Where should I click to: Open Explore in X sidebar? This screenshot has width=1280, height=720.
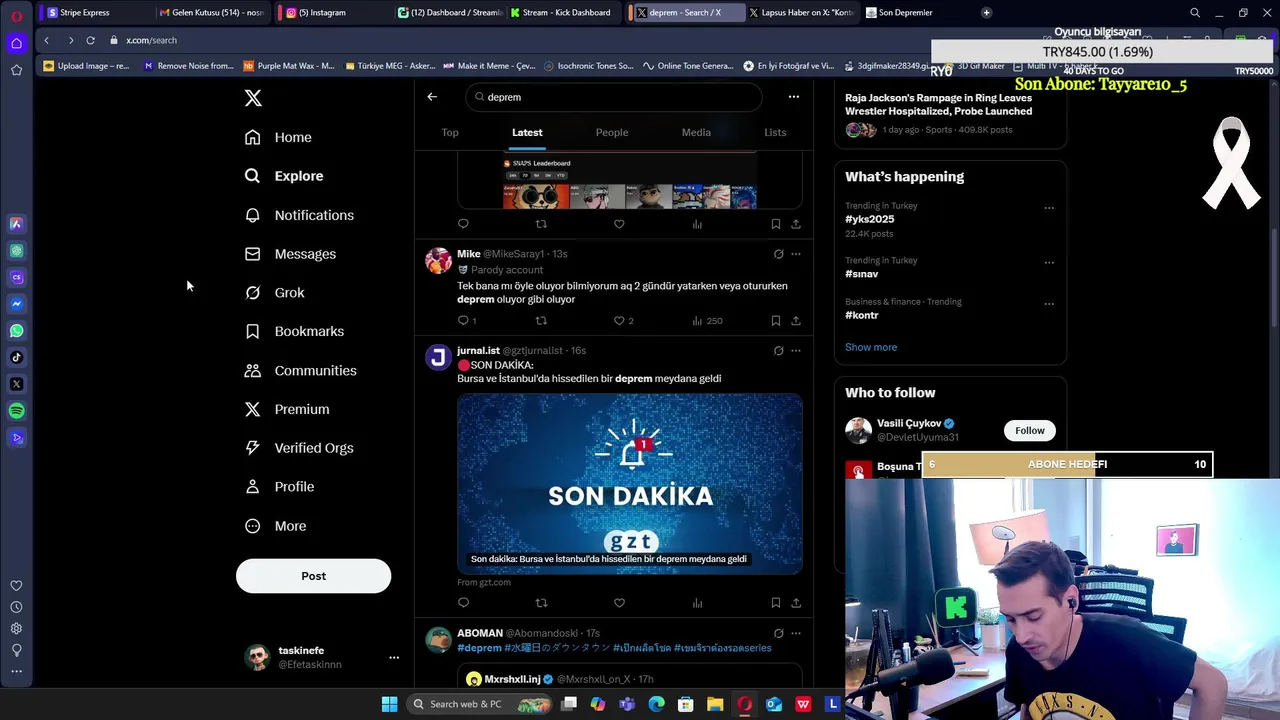[x=285, y=176]
